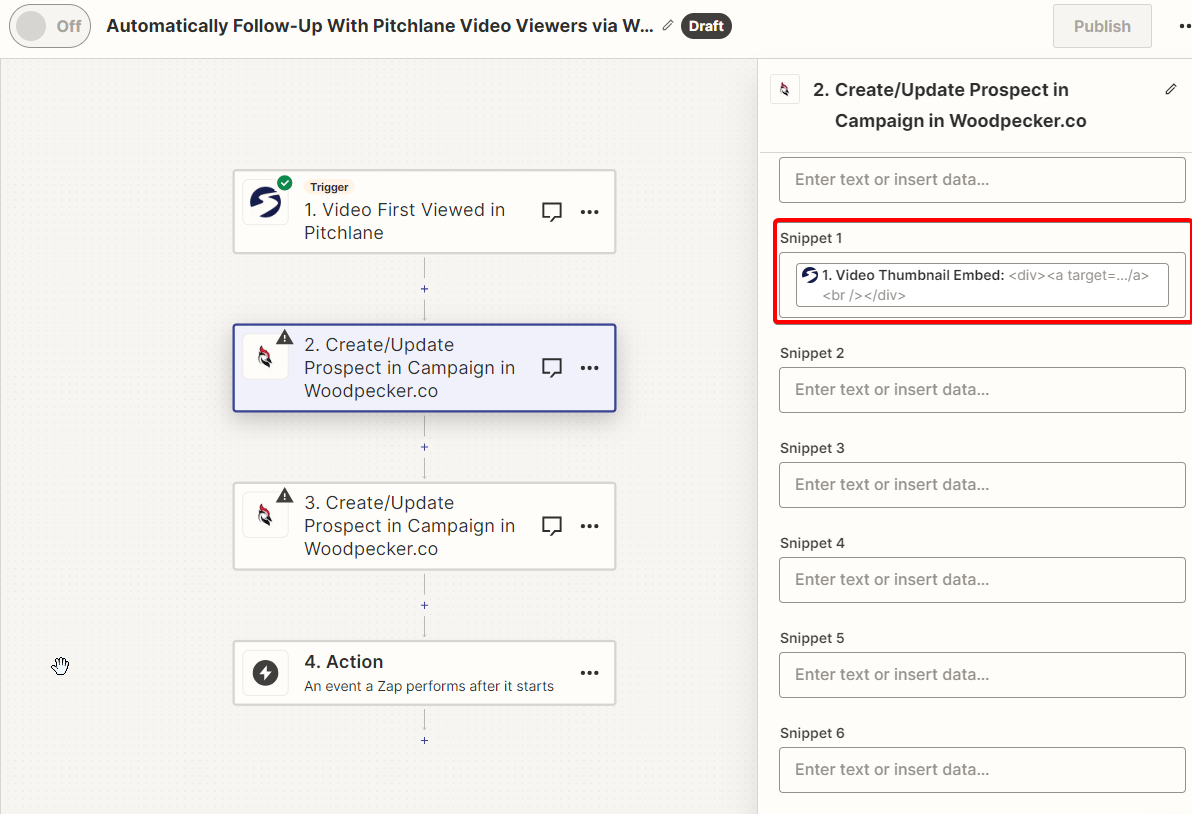Viewport: 1192px width, 814px height.
Task: Click the Snippet 2 input field
Action: click(981, 390)
